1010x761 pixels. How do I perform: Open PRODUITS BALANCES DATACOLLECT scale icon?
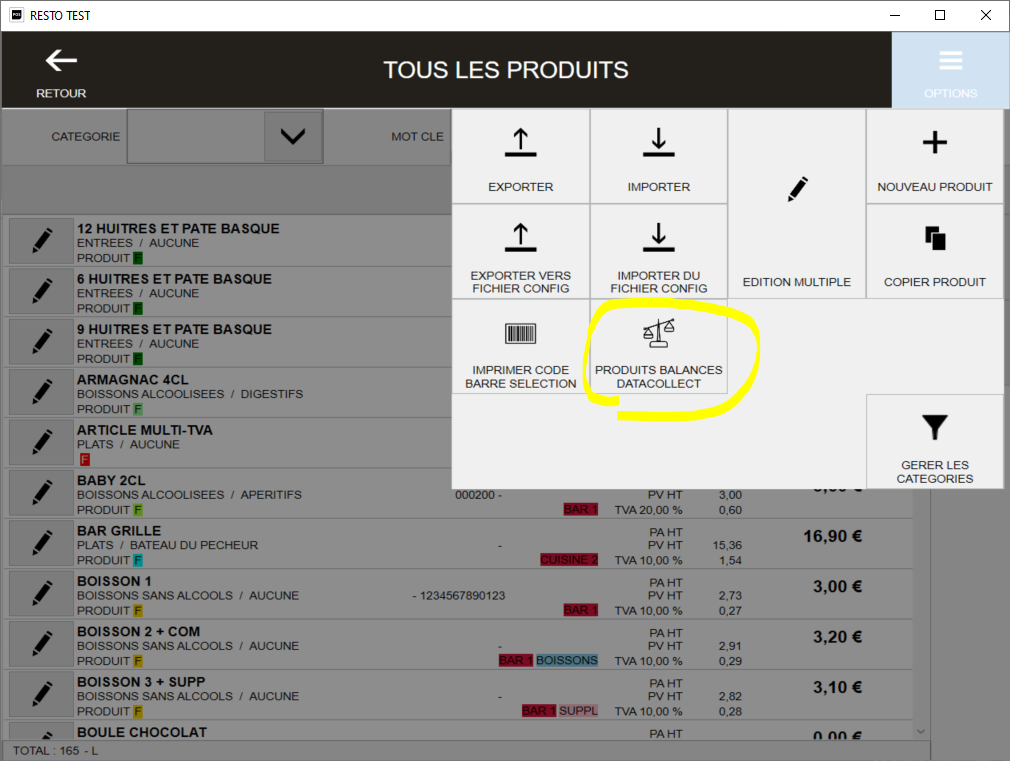658,334
